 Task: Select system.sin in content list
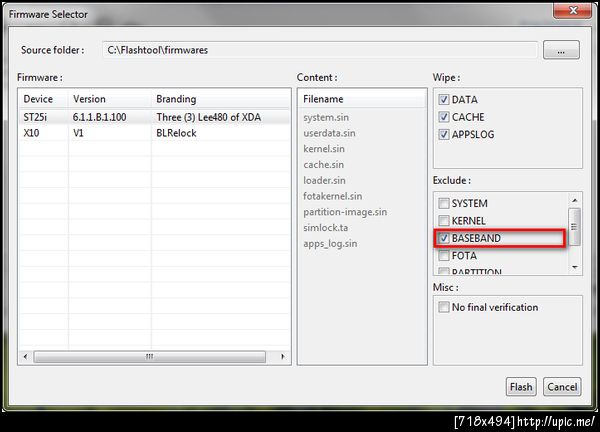326,117
